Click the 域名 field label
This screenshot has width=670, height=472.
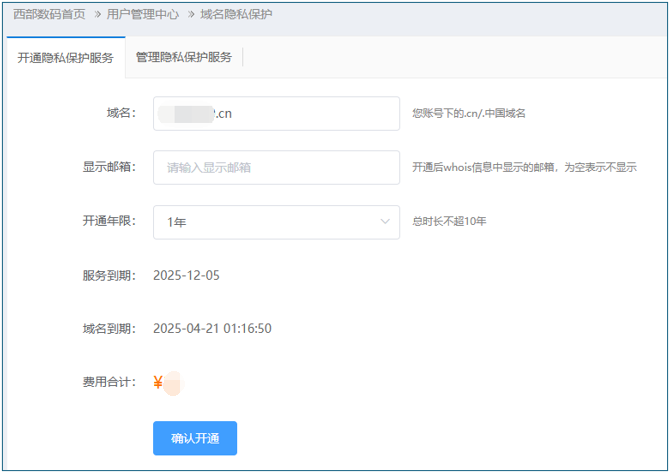120,113
